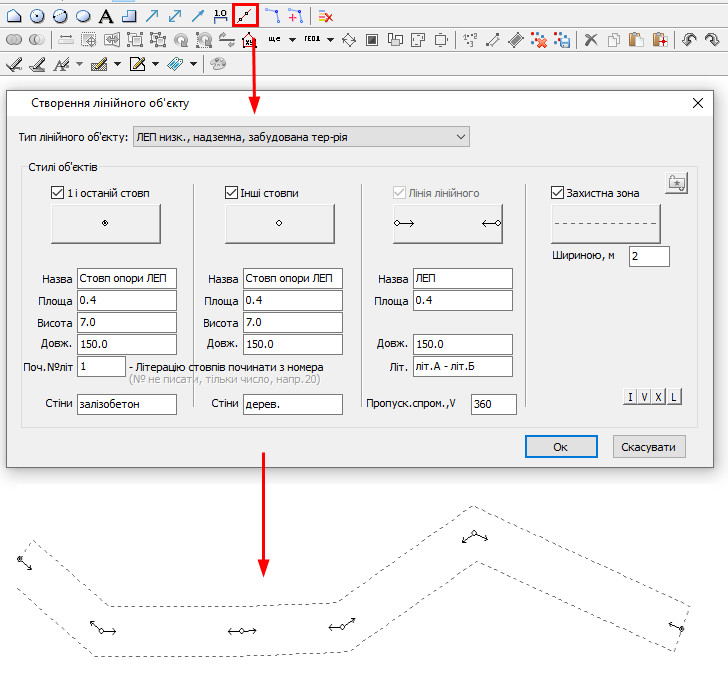Click the 'Шириною, м' width field
The image size is (728, 695).
click(649, 256)
